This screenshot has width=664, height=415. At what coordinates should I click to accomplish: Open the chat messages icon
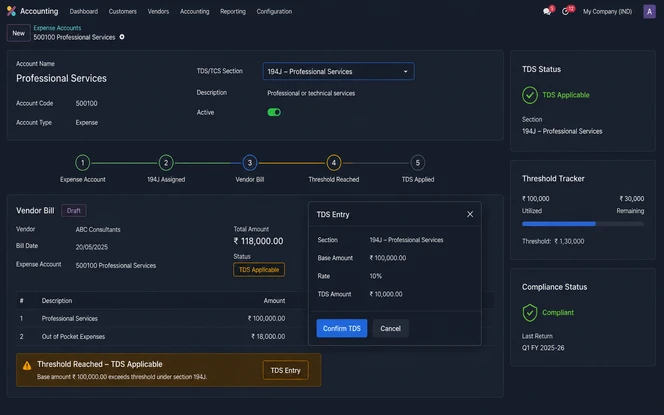pos(547,11)
